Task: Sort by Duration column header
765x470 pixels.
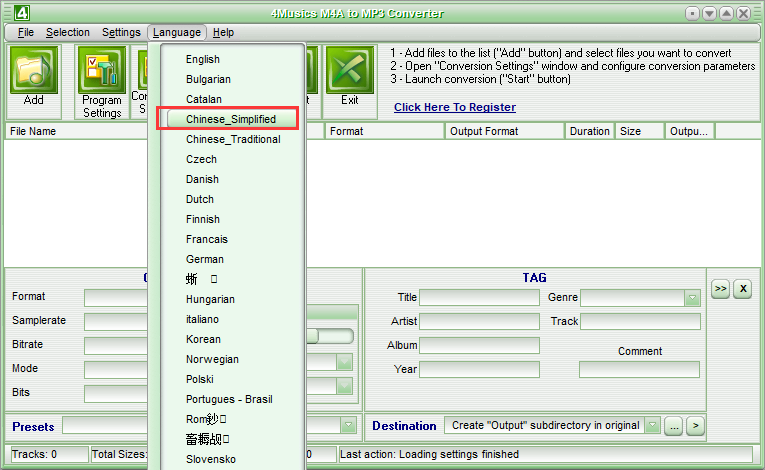Action: coord(589,131)
